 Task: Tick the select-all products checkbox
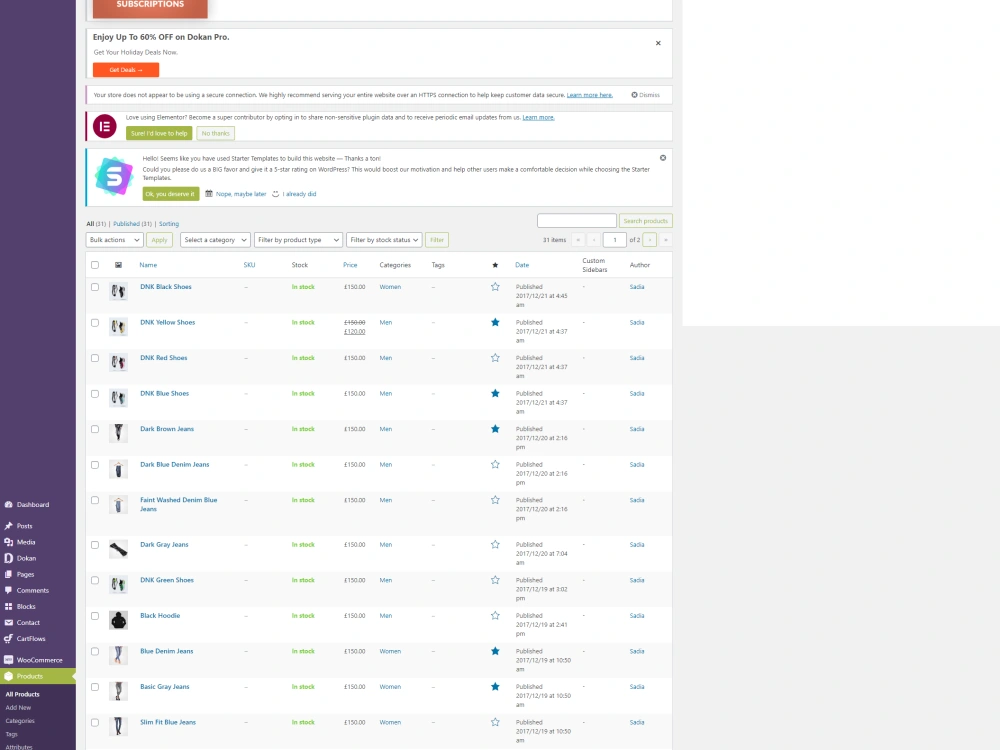pyautogui.click(x=95, y=265)
